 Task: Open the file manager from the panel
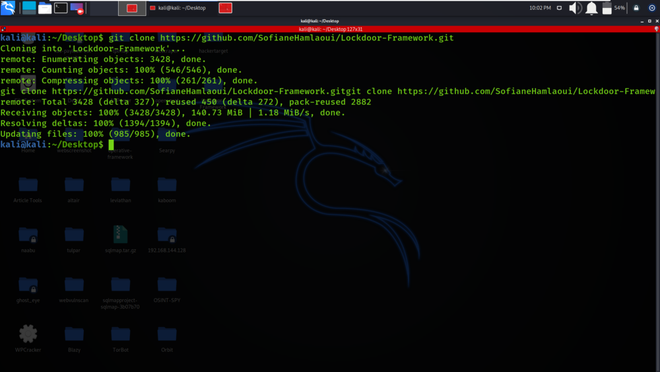[x=45, y=8]
